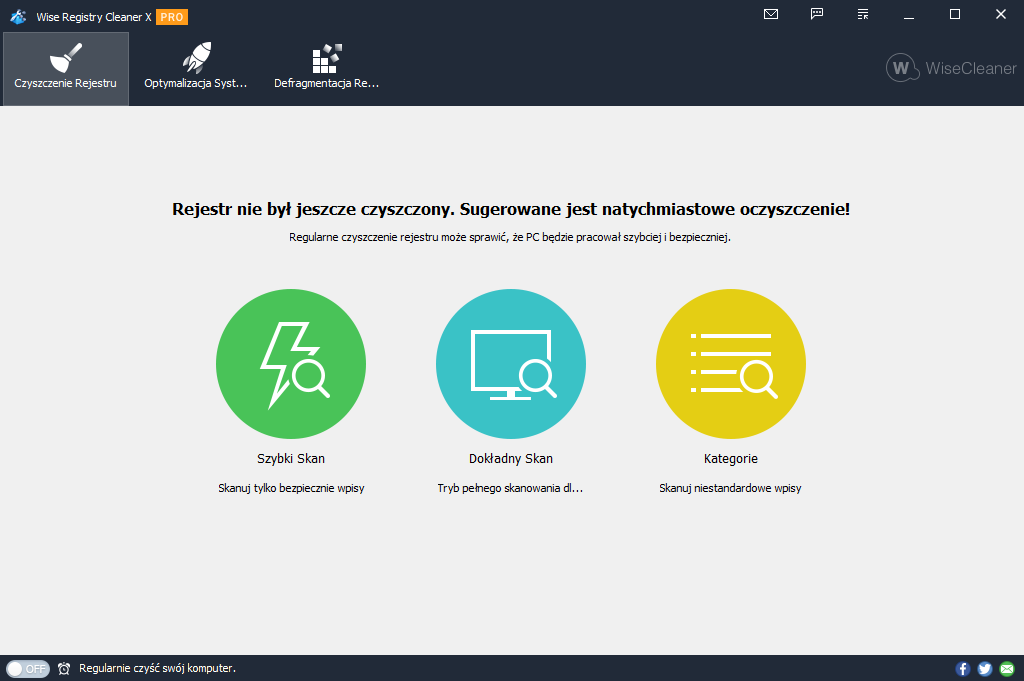Click the Kategorie label
Screen dimensions: 1024x681
[x=731, y=459]
